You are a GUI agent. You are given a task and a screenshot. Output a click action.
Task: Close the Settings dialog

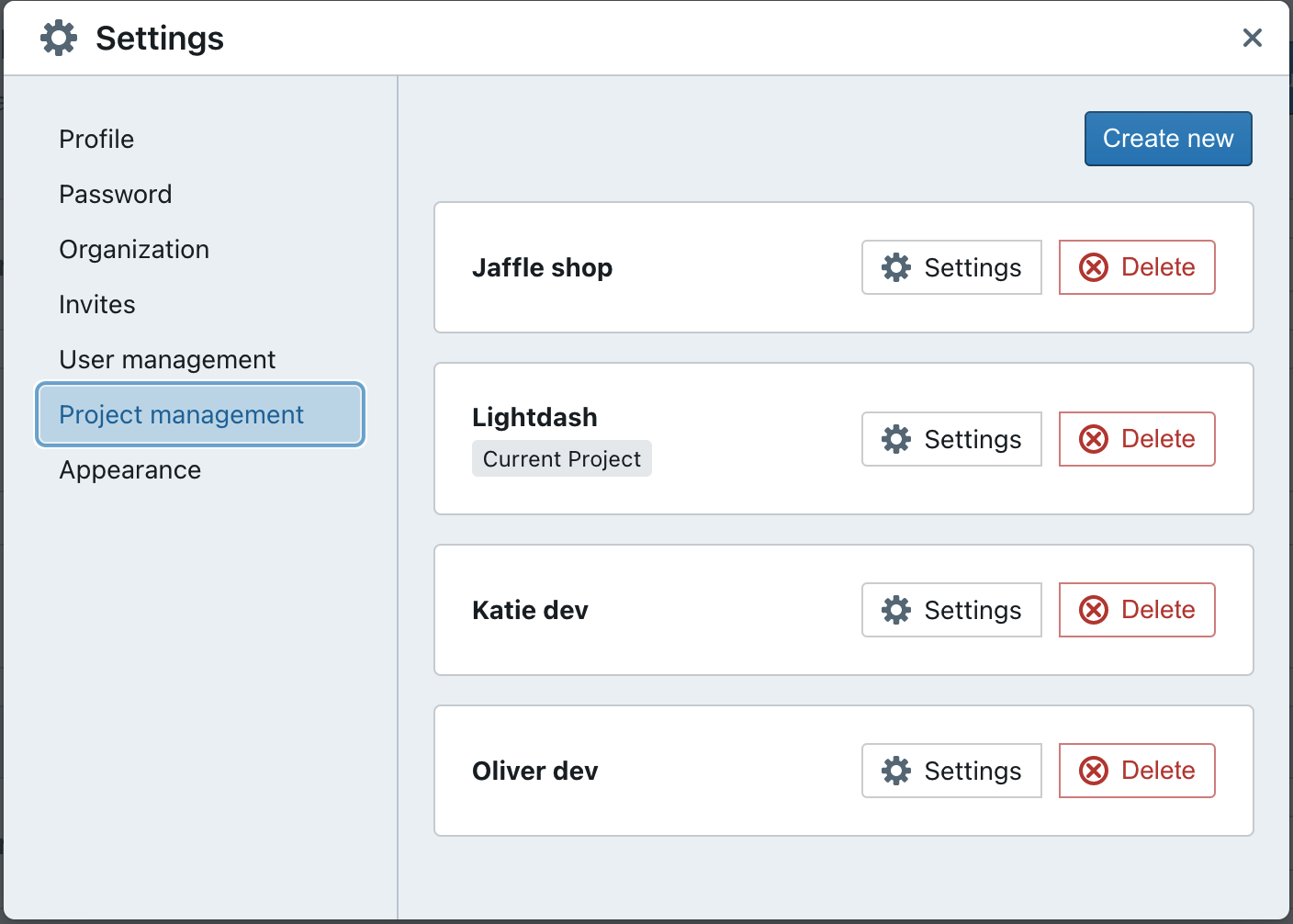[1253, 38]
